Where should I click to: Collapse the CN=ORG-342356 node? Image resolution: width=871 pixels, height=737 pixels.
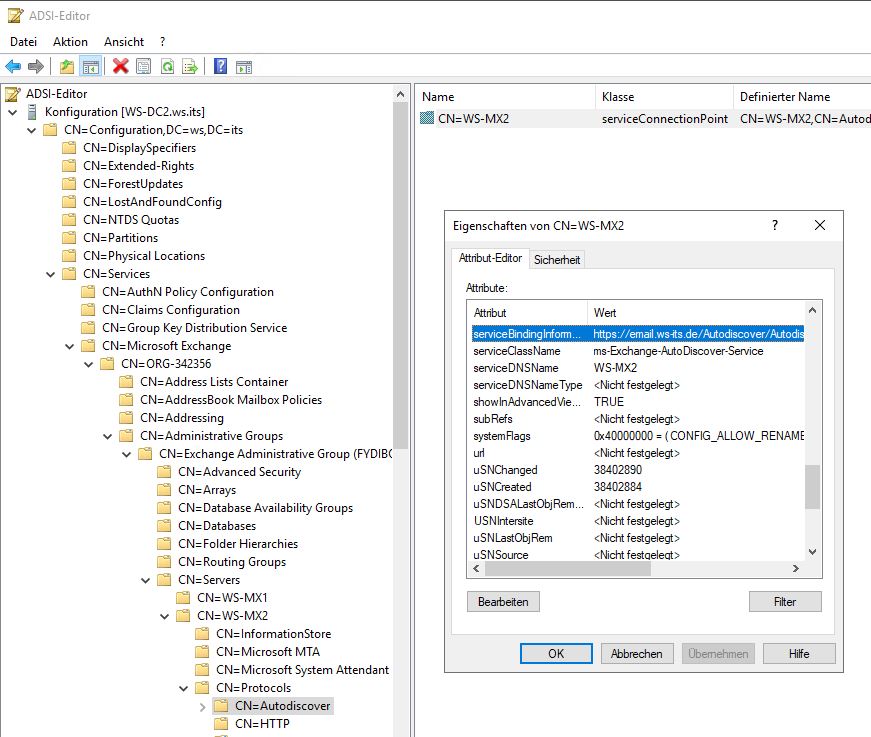pyautogui.click(x=88, y=364)
